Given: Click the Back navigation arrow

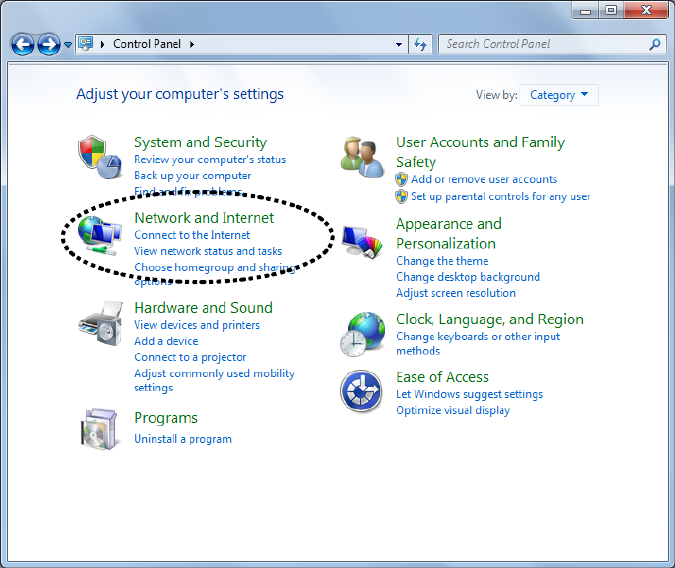Looking at the screenshot, I should pyautogui.click(x=22, y=44).
